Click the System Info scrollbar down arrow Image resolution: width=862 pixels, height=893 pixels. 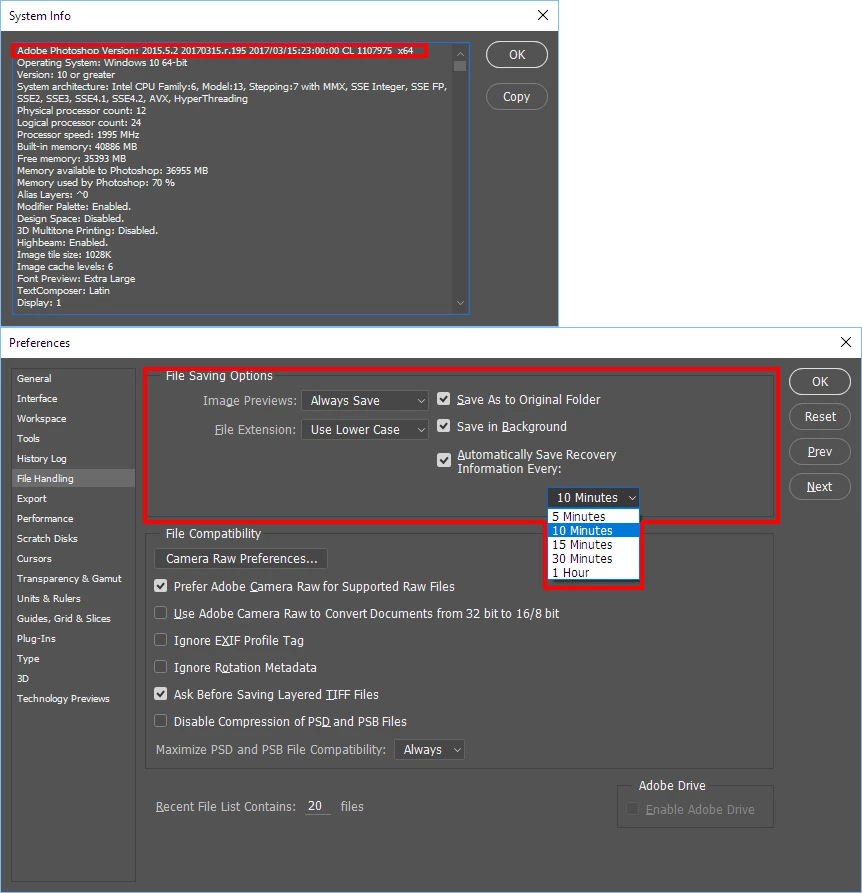460,303
